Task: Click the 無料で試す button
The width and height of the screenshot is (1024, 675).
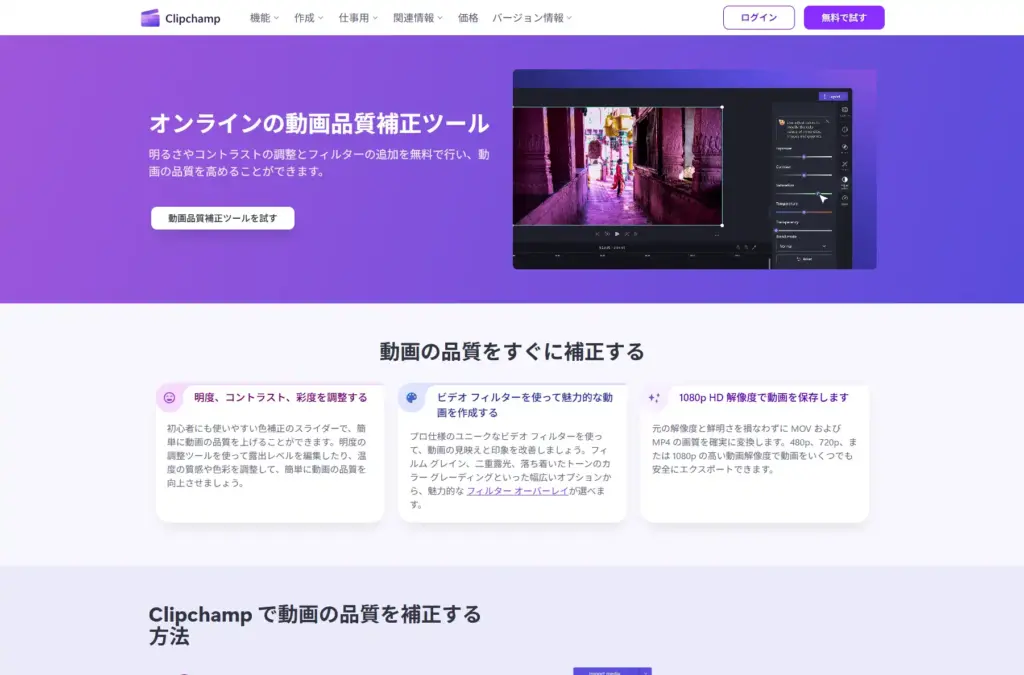Action: [x=844, y=18]
